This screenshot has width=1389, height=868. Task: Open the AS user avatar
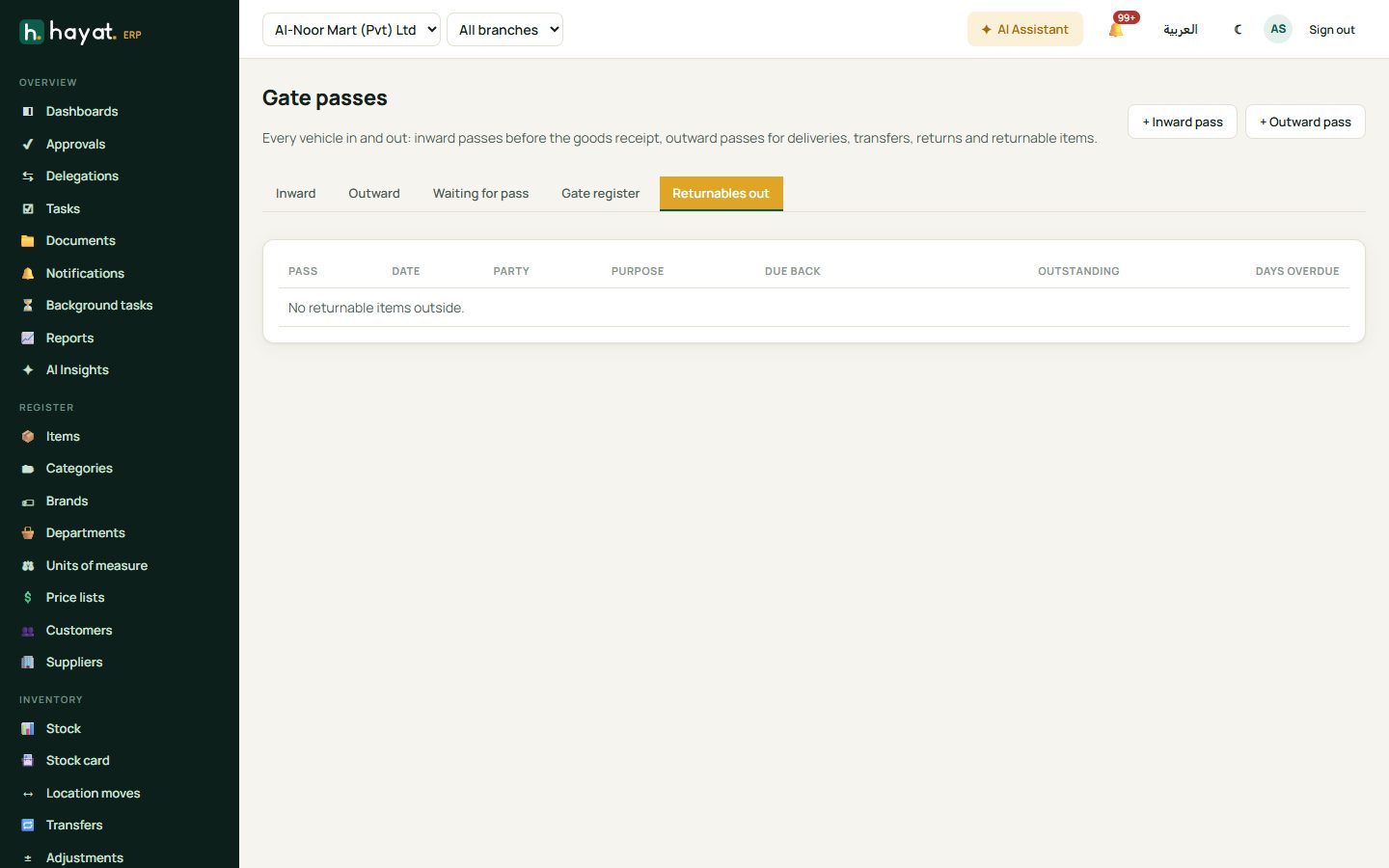pos(1278,29)
